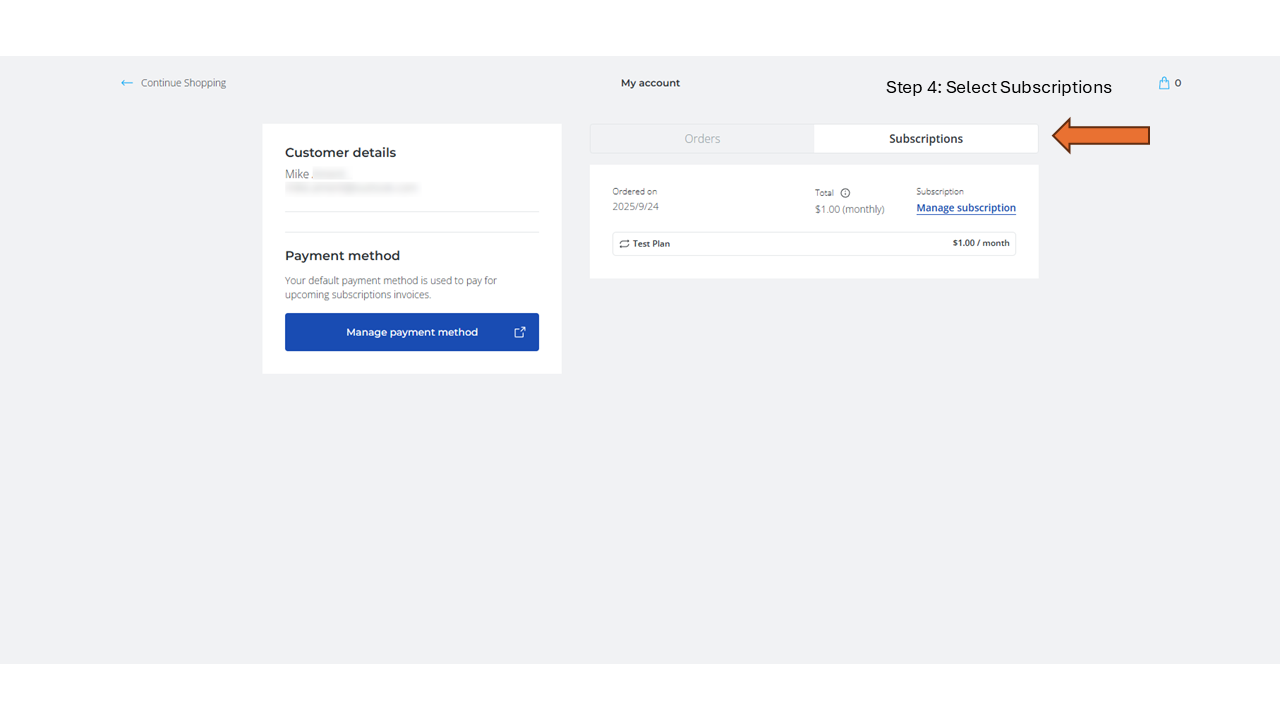Viewport: 1280px width, 720px height.
Task: Click the 2025/9/24 order date
Action: (x=636, y=207)
